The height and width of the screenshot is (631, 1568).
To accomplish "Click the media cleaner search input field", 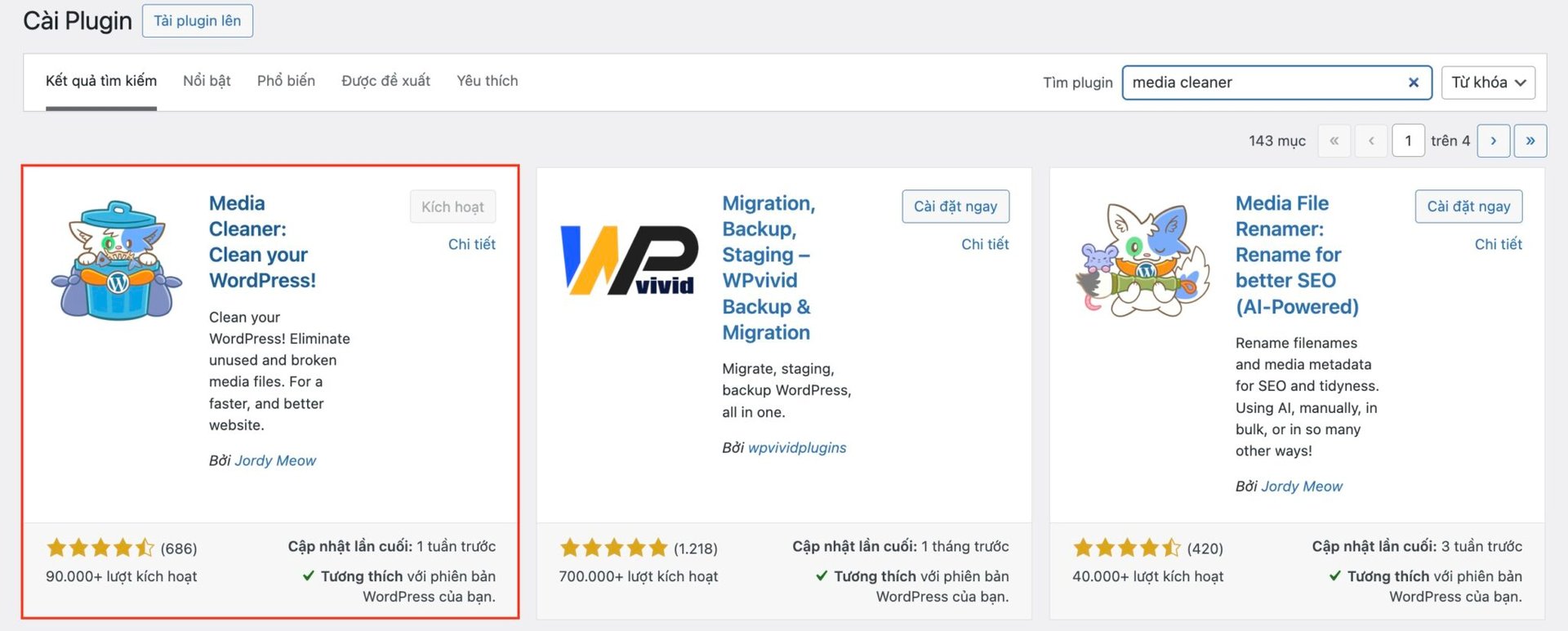I will (x=1262, y=82).
